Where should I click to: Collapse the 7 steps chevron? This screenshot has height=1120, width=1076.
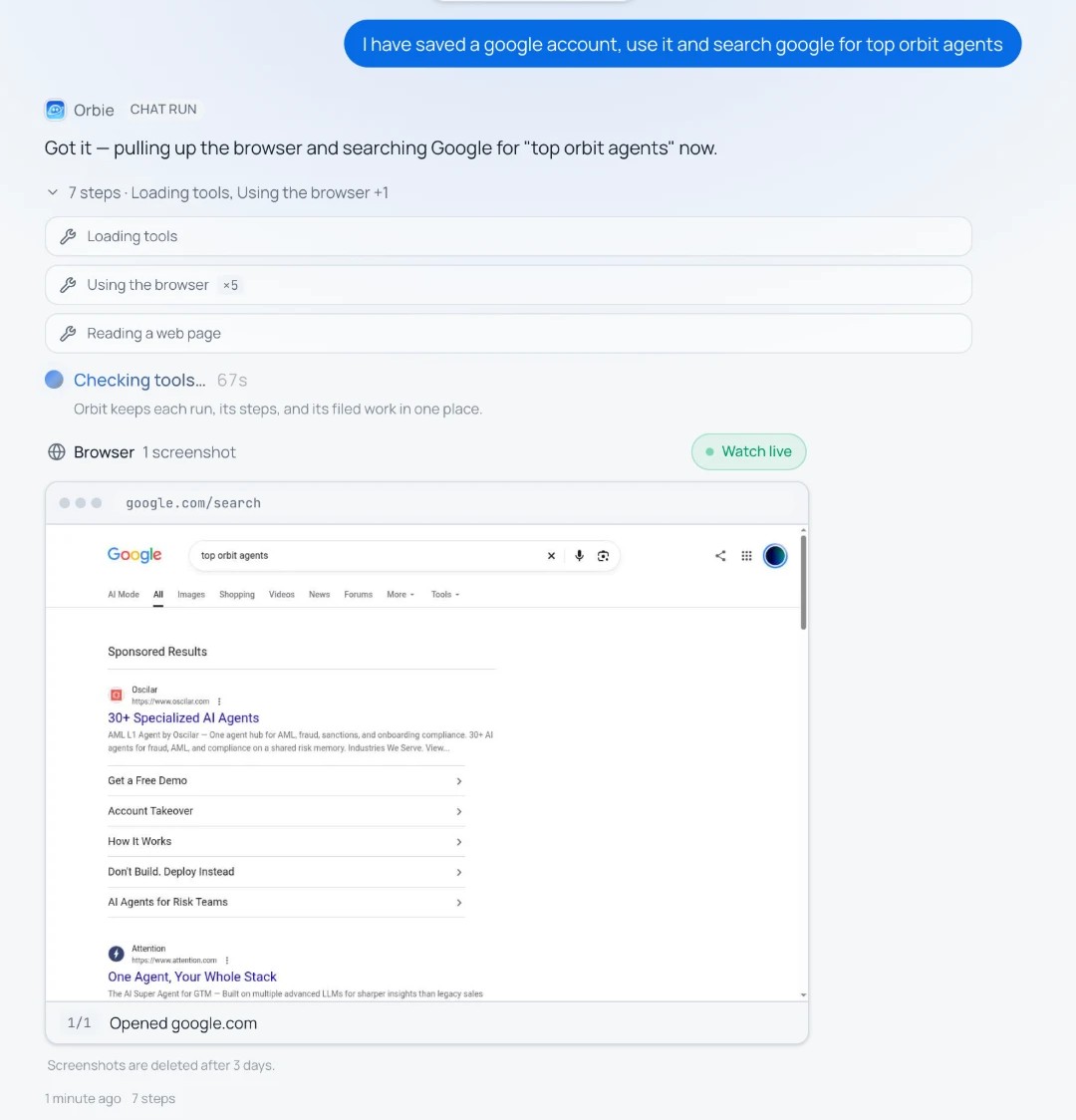(52, 192)
